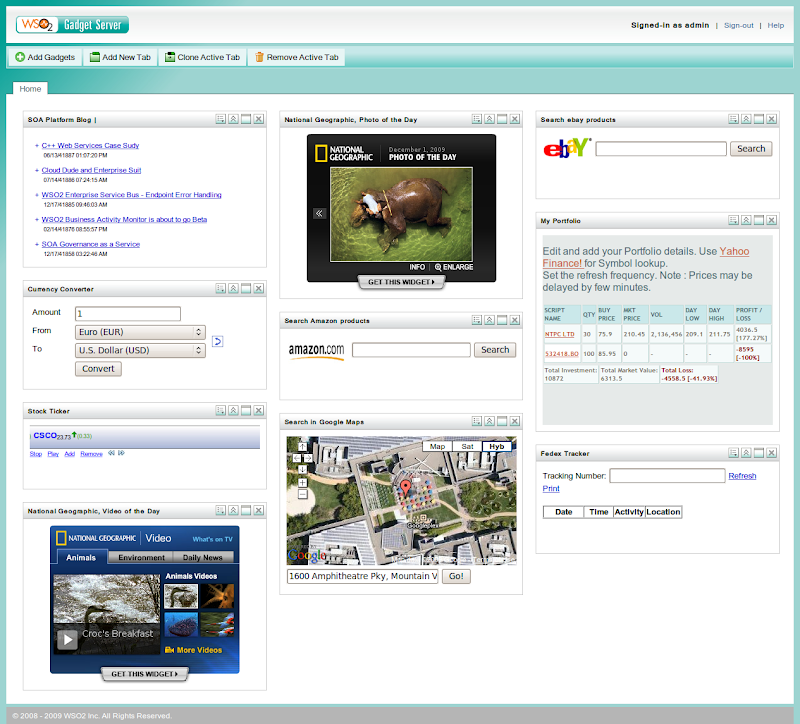The image size is (800, 724).
Task: Click ENLARGE on the National Geographic photo
Action: point(454,267)
